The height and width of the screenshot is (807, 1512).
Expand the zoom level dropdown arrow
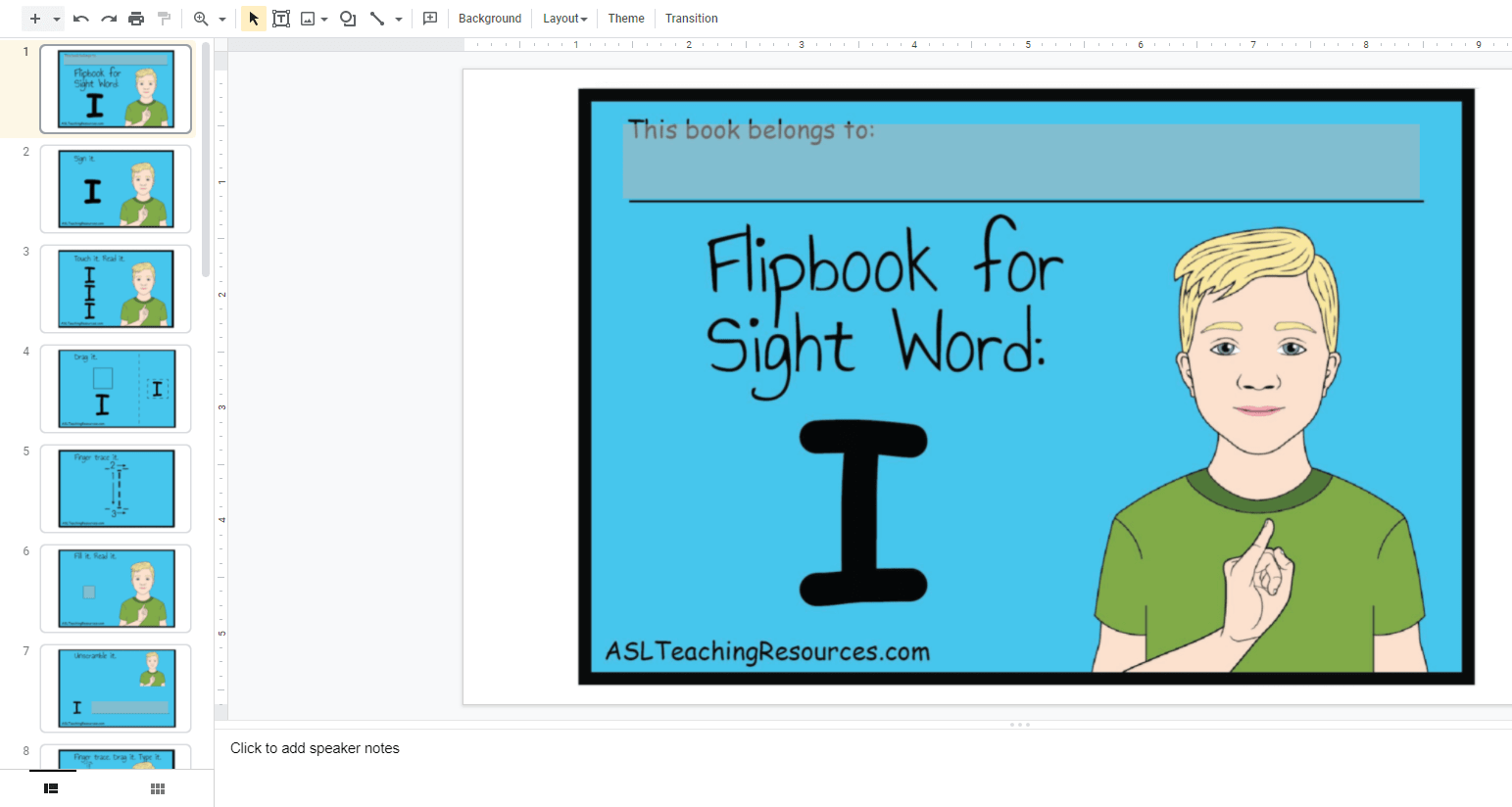222,19
